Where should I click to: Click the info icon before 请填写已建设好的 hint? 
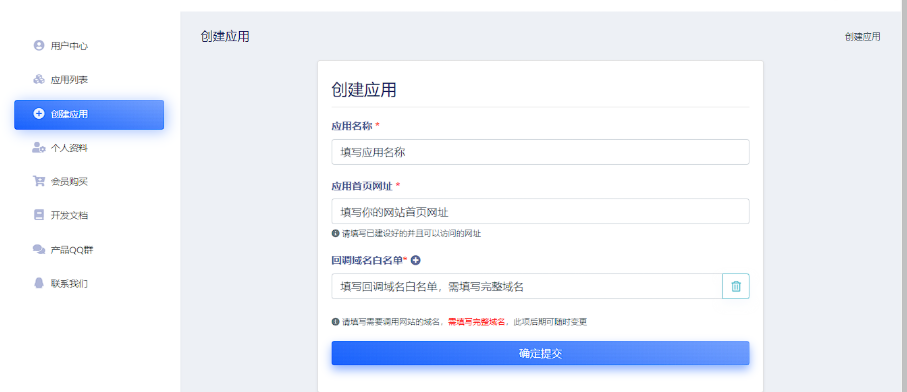point(335,234)
